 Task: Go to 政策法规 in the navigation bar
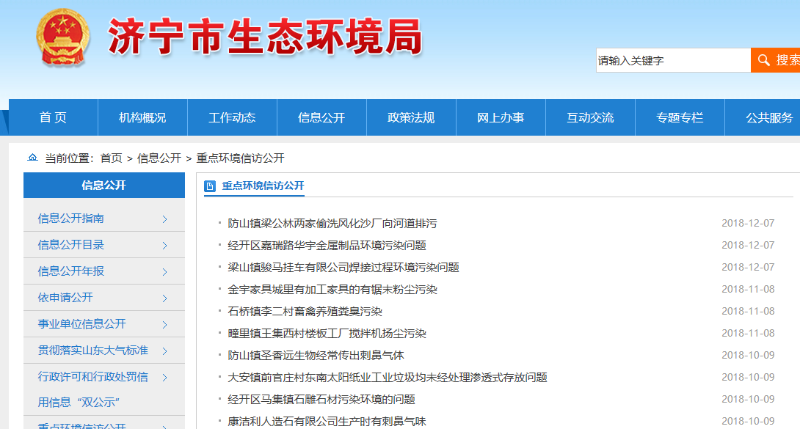click(x=411, y=118)
